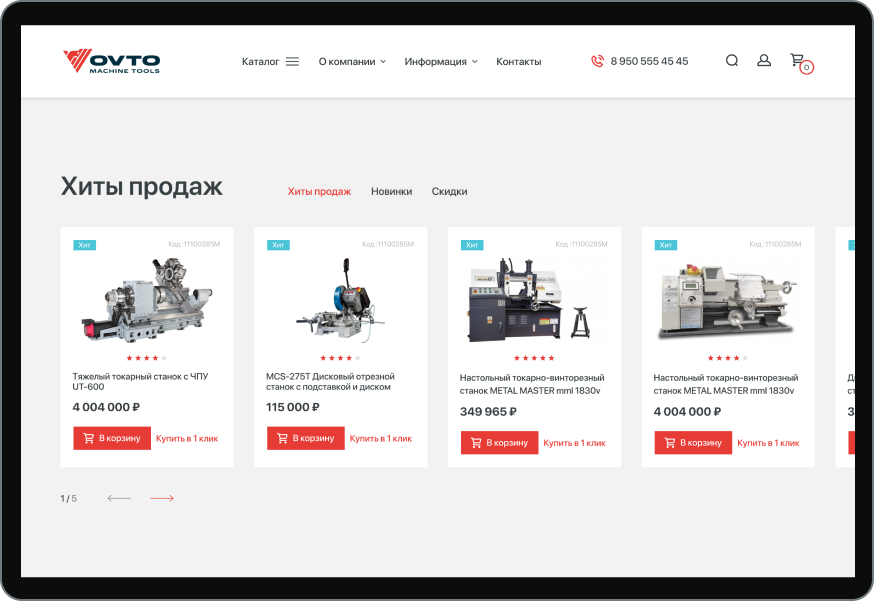
Task: Click the OVTO Machine Tools logo
Action: (111, 61)
